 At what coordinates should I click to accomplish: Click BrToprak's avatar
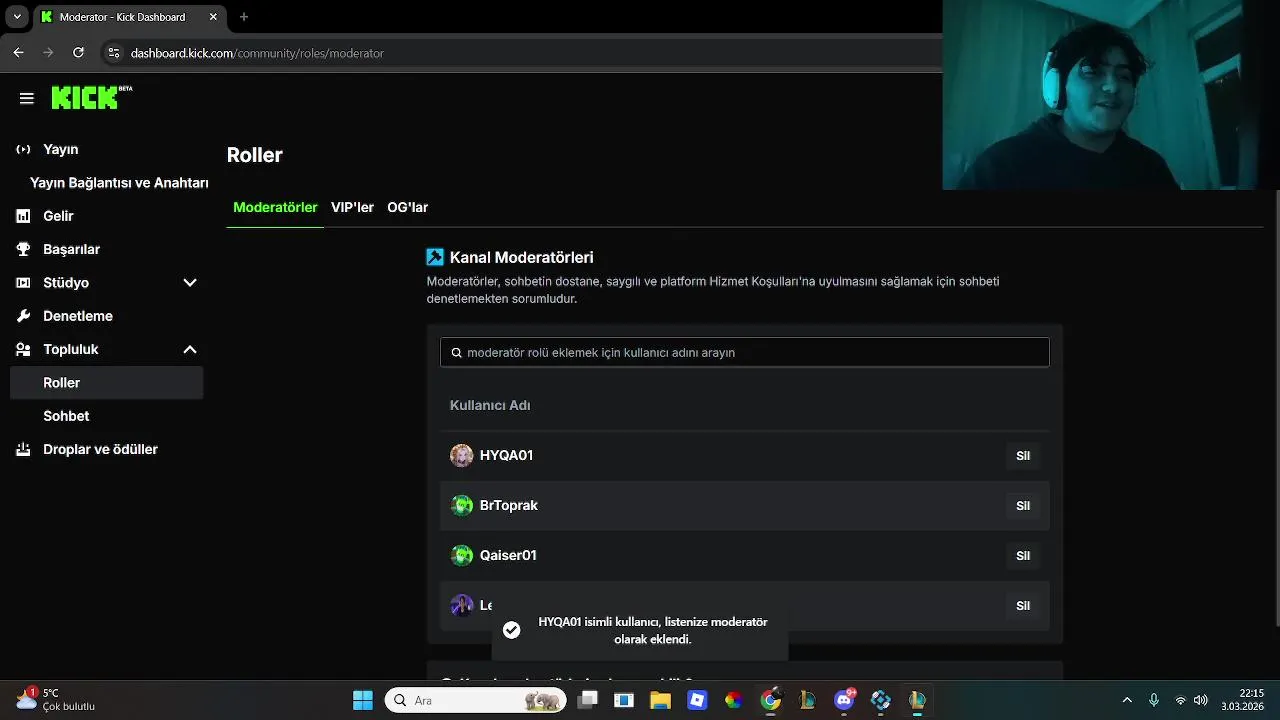pos(462,505)
